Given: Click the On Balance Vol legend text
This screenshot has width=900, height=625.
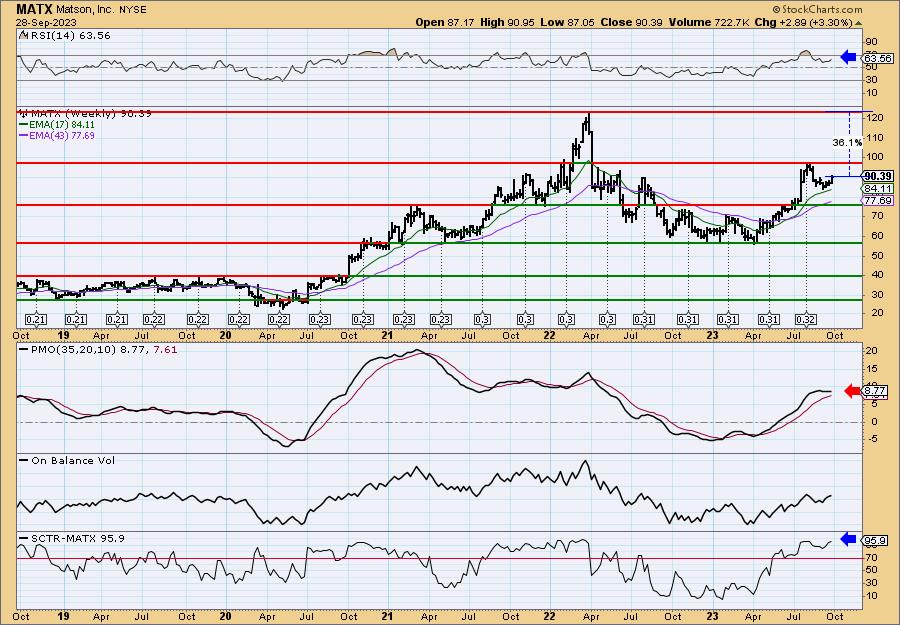Looking at the screenshot, I should tap(72, 460).
